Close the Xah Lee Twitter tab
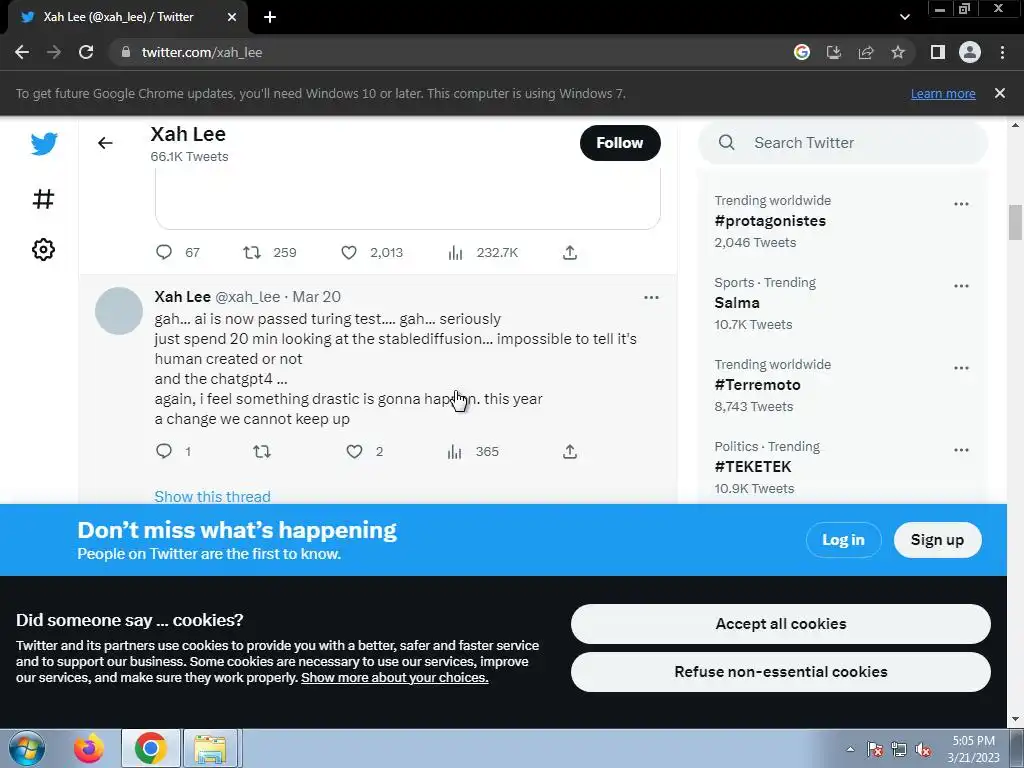1024x768 pixels. (x=232, y=17)
